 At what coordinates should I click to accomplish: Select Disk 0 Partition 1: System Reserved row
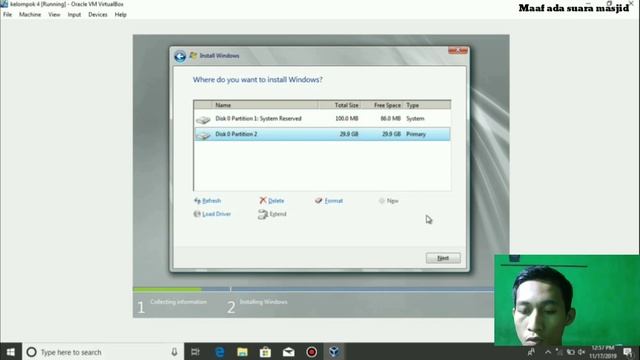pos(322,118)
